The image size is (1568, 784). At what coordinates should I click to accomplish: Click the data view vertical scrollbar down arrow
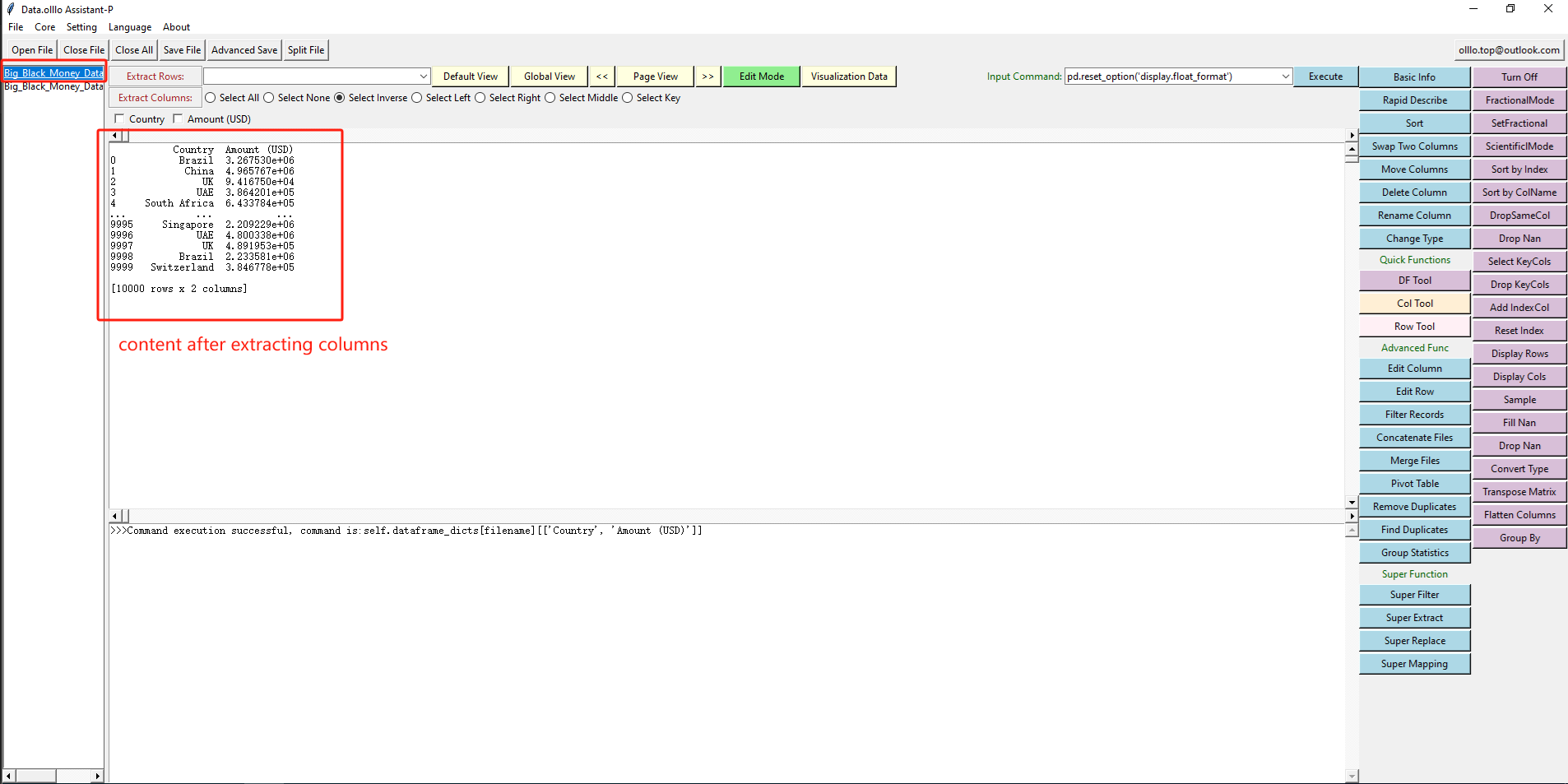click(1352, 503)
